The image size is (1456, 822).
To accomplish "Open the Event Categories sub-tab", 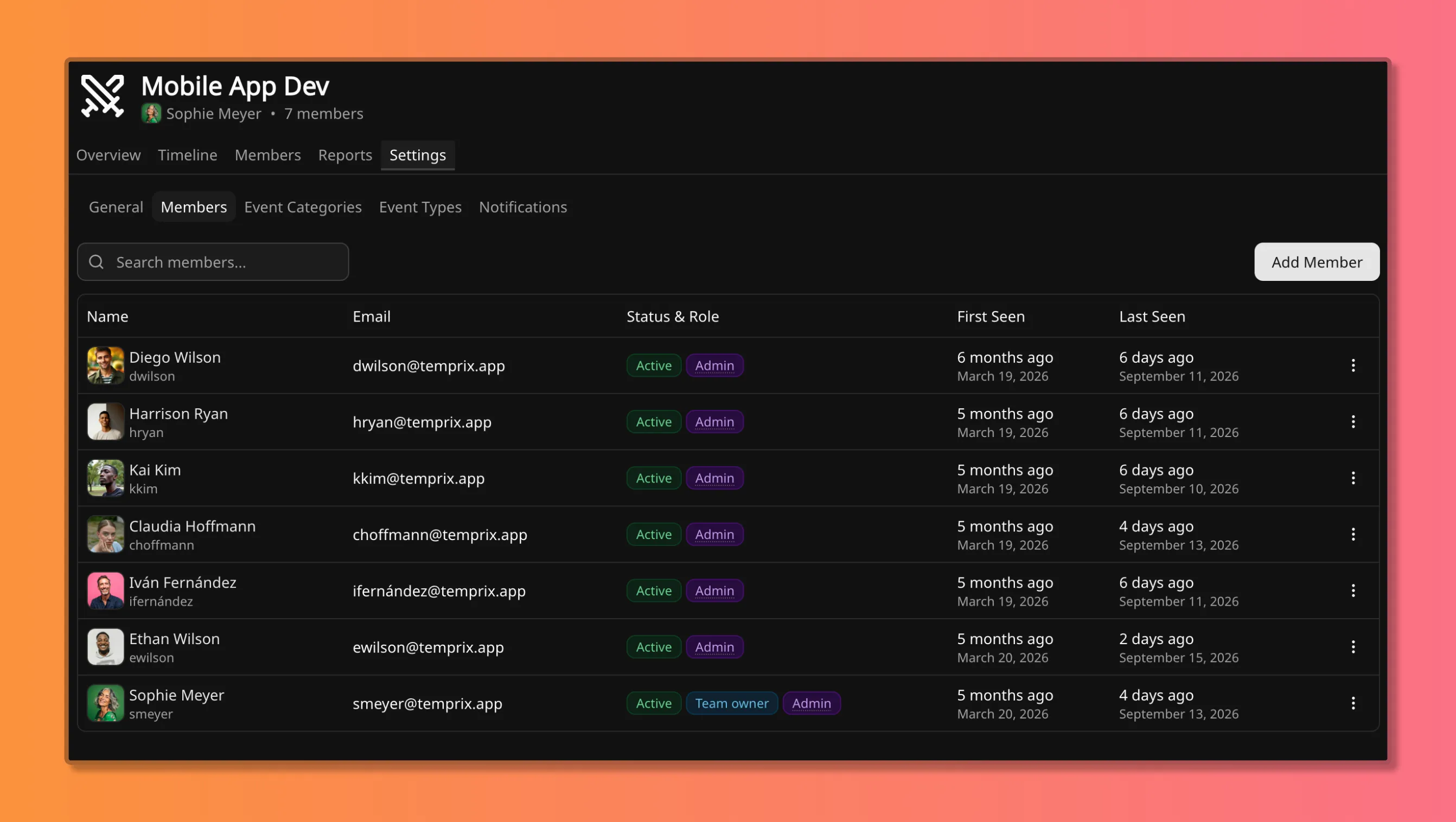I will [x=303, y=207].
